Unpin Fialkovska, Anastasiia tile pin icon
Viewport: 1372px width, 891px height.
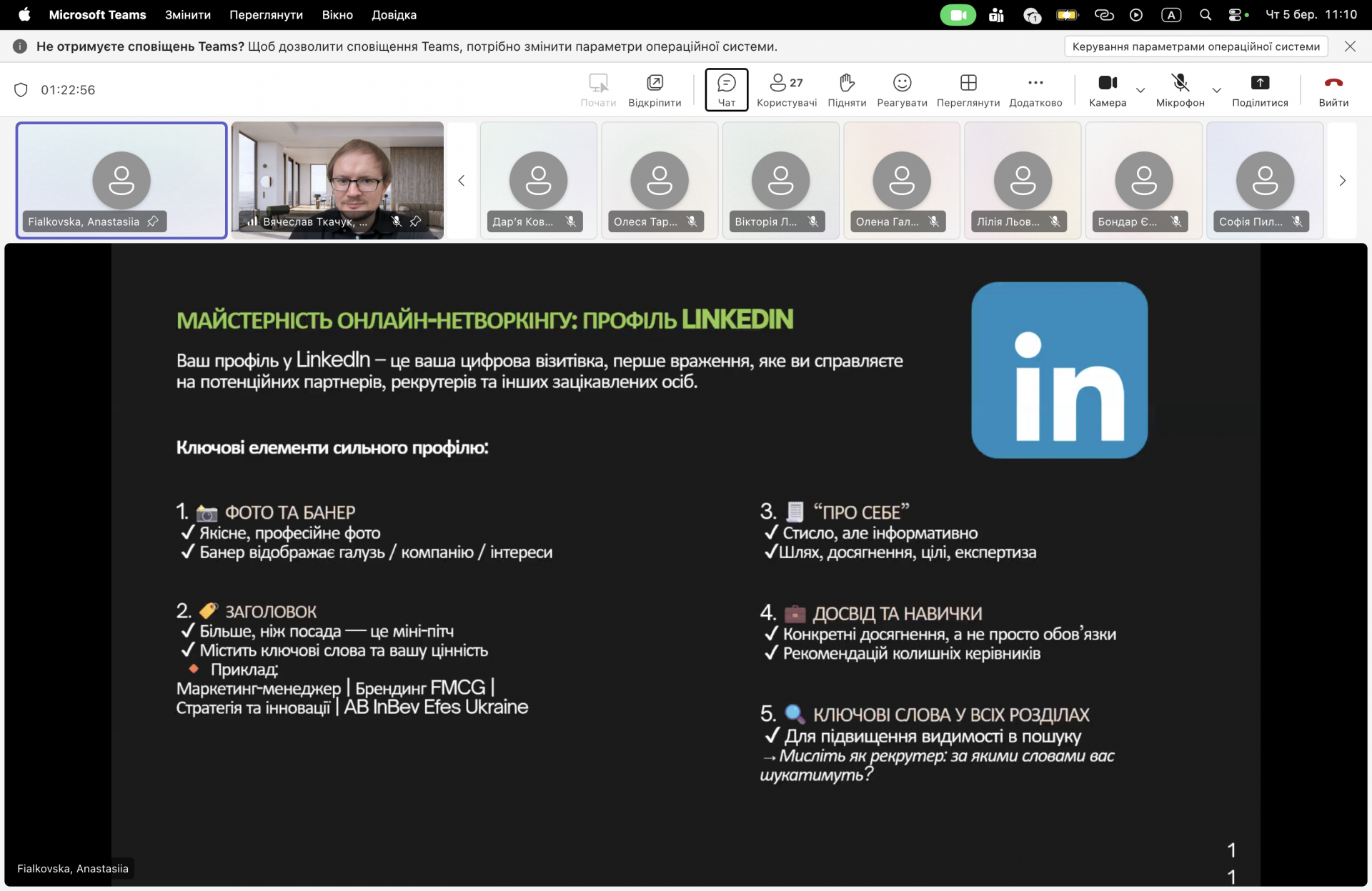153,221
